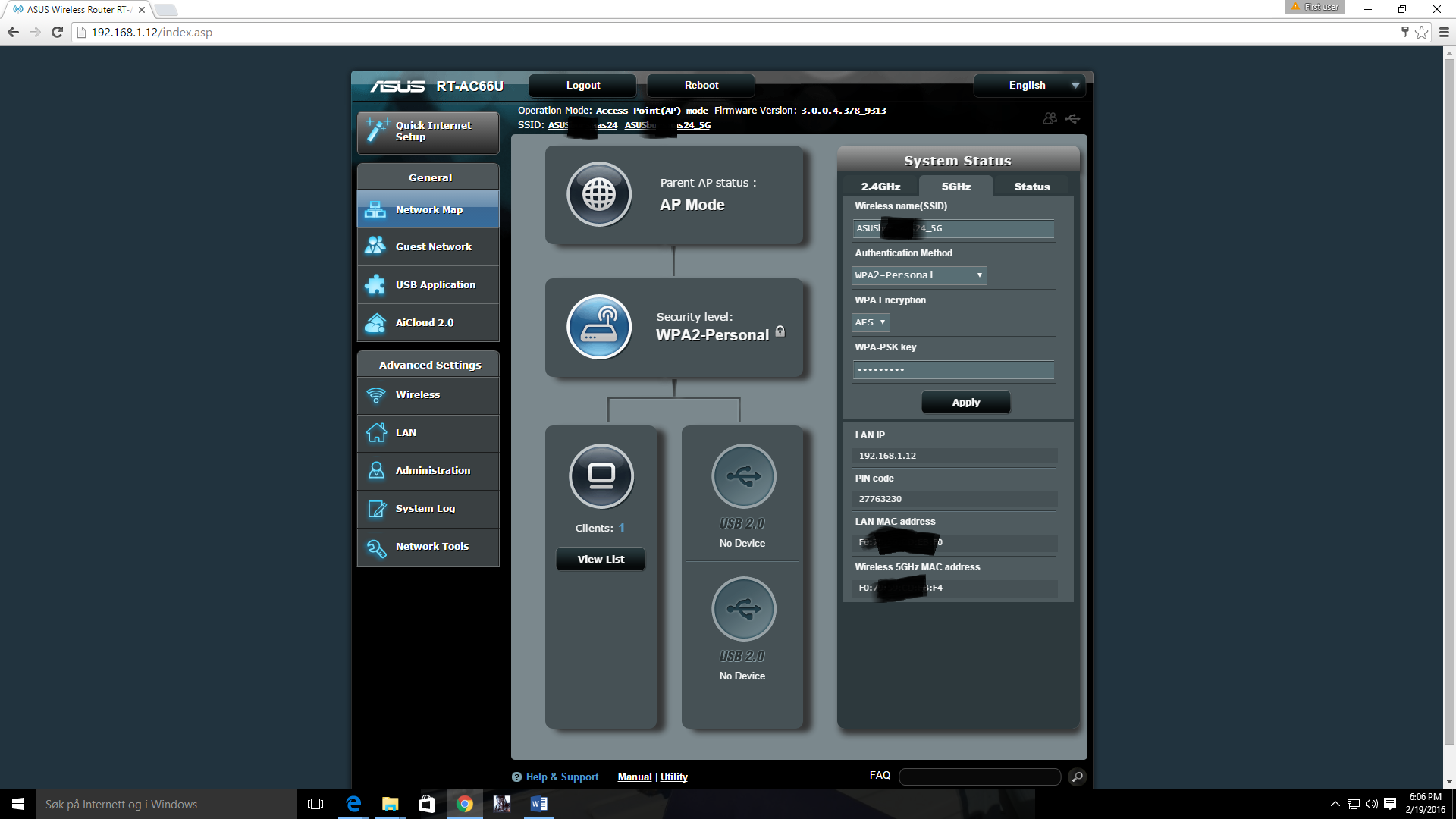Click the Clients count number
This screenshot has width=1456, height=819.
622,528
